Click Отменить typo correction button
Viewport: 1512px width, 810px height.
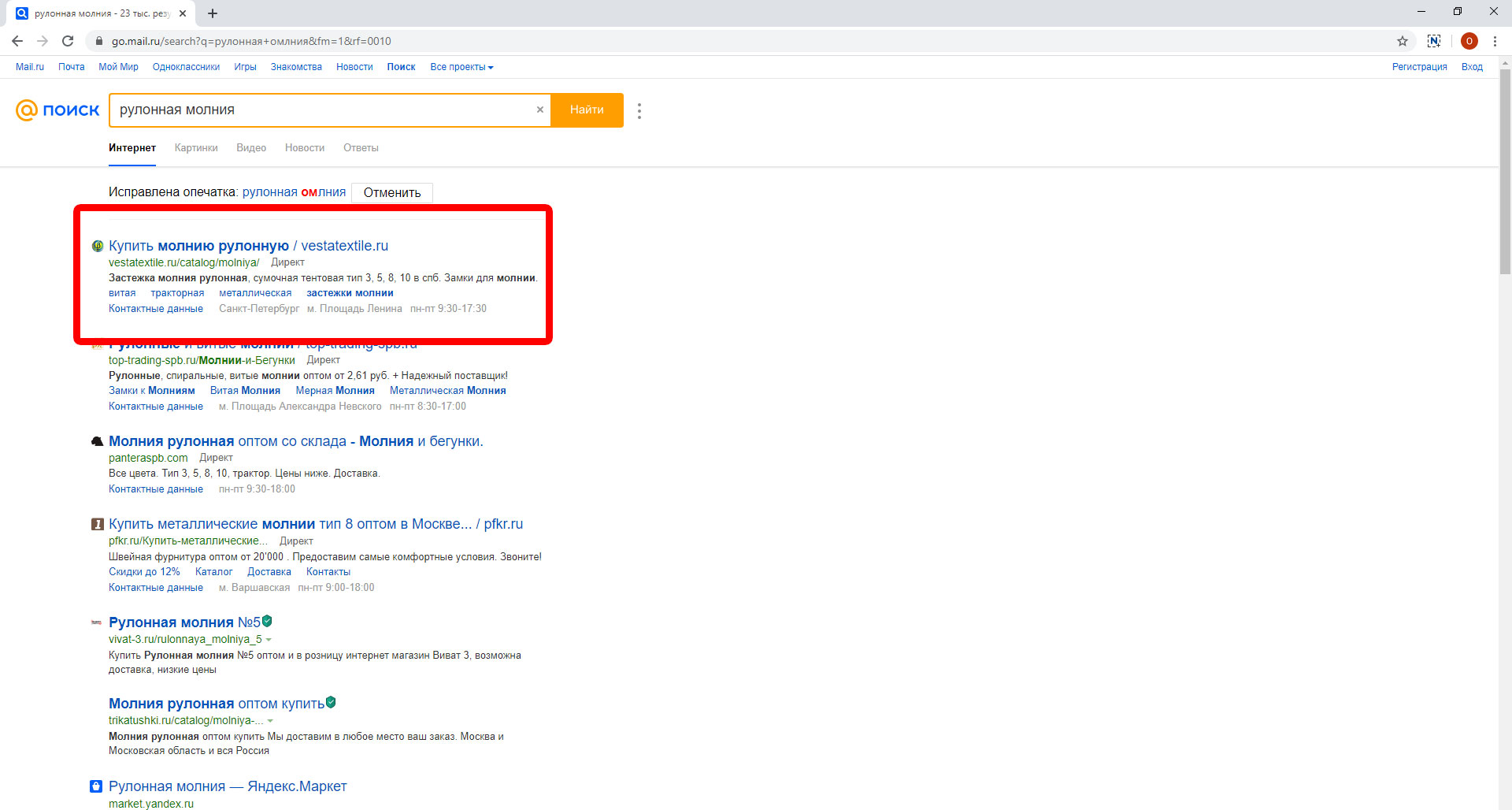[392, 192]
